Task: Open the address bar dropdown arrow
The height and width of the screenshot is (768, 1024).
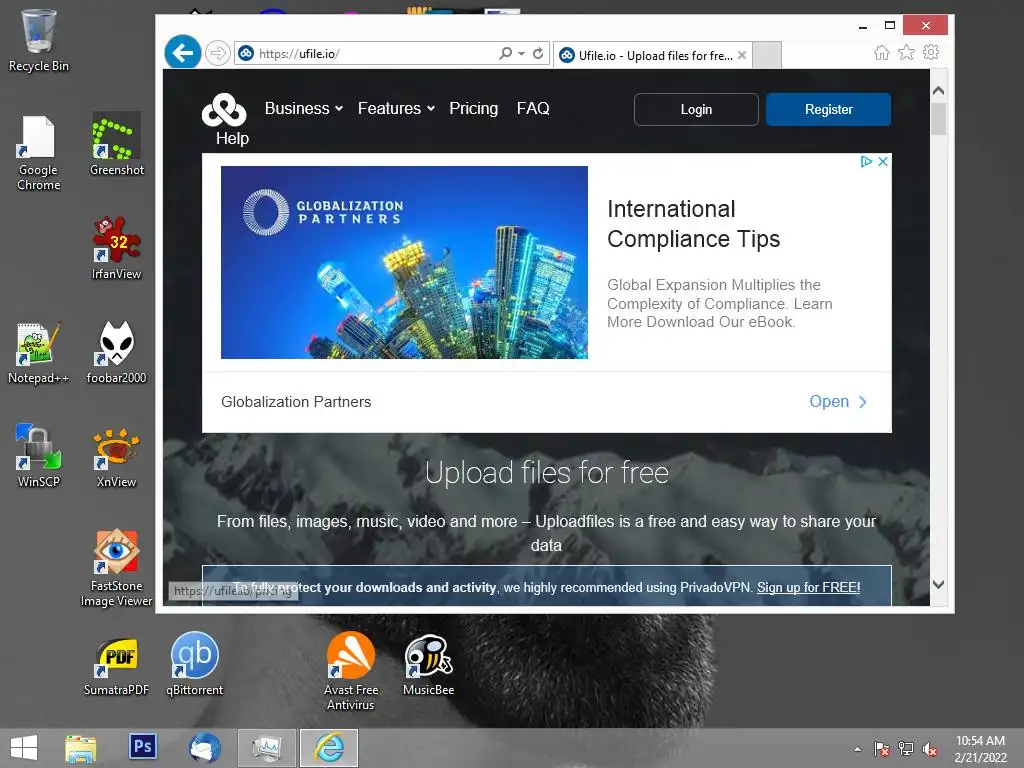Action: tap(521, 54)
